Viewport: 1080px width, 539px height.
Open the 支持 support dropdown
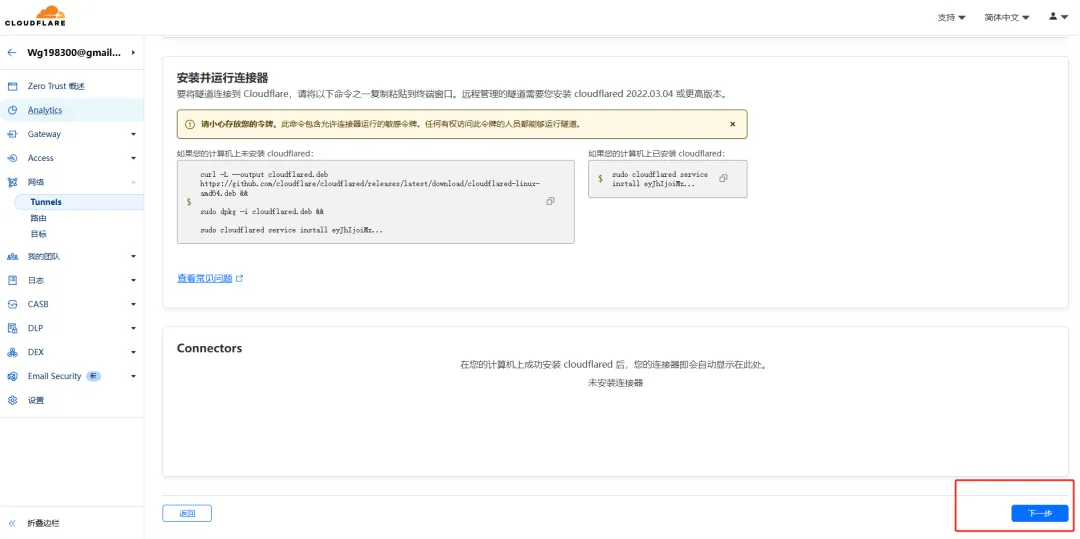coord(951,17)
